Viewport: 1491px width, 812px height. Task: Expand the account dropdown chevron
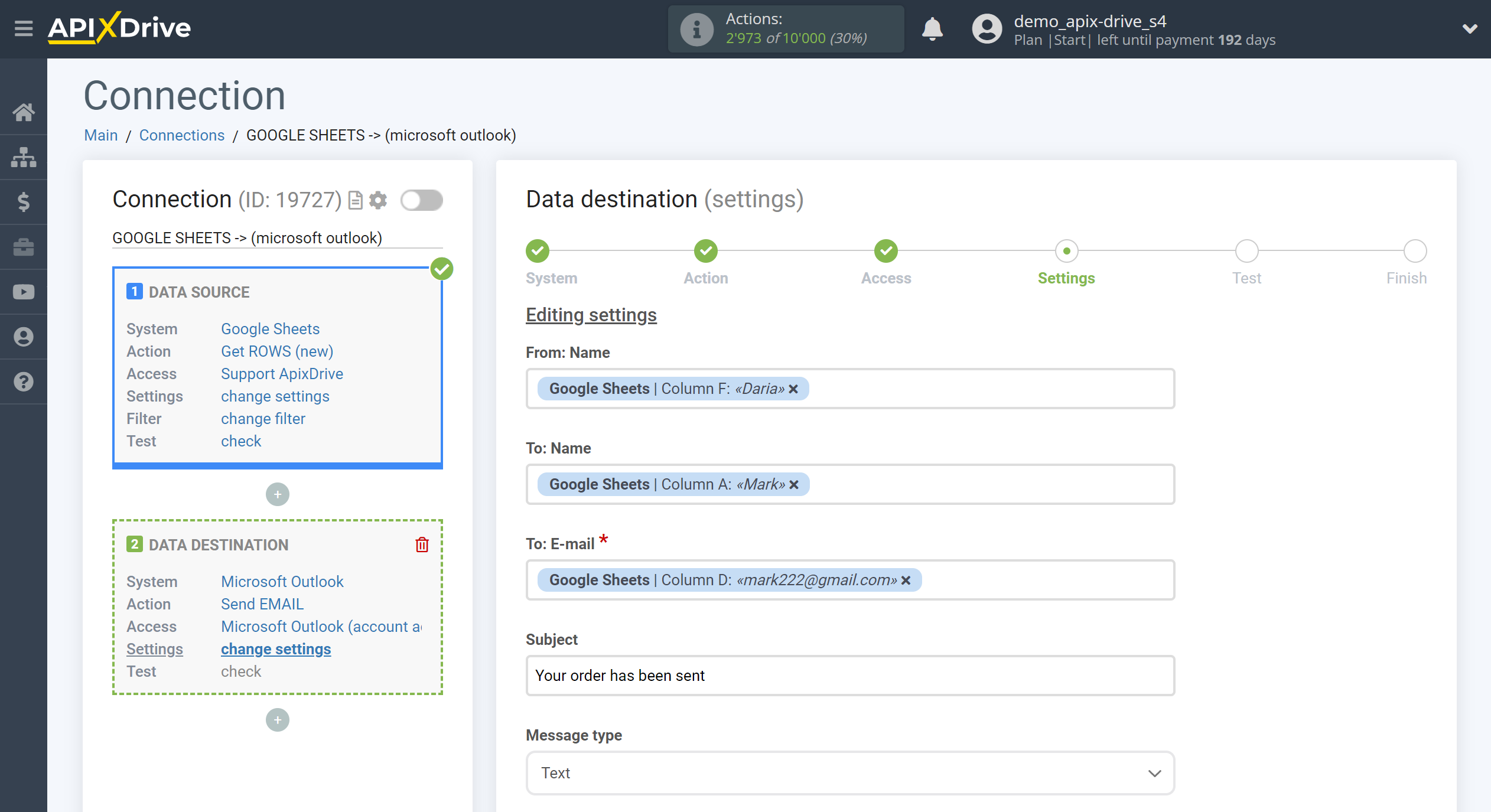click(1469, 28)
